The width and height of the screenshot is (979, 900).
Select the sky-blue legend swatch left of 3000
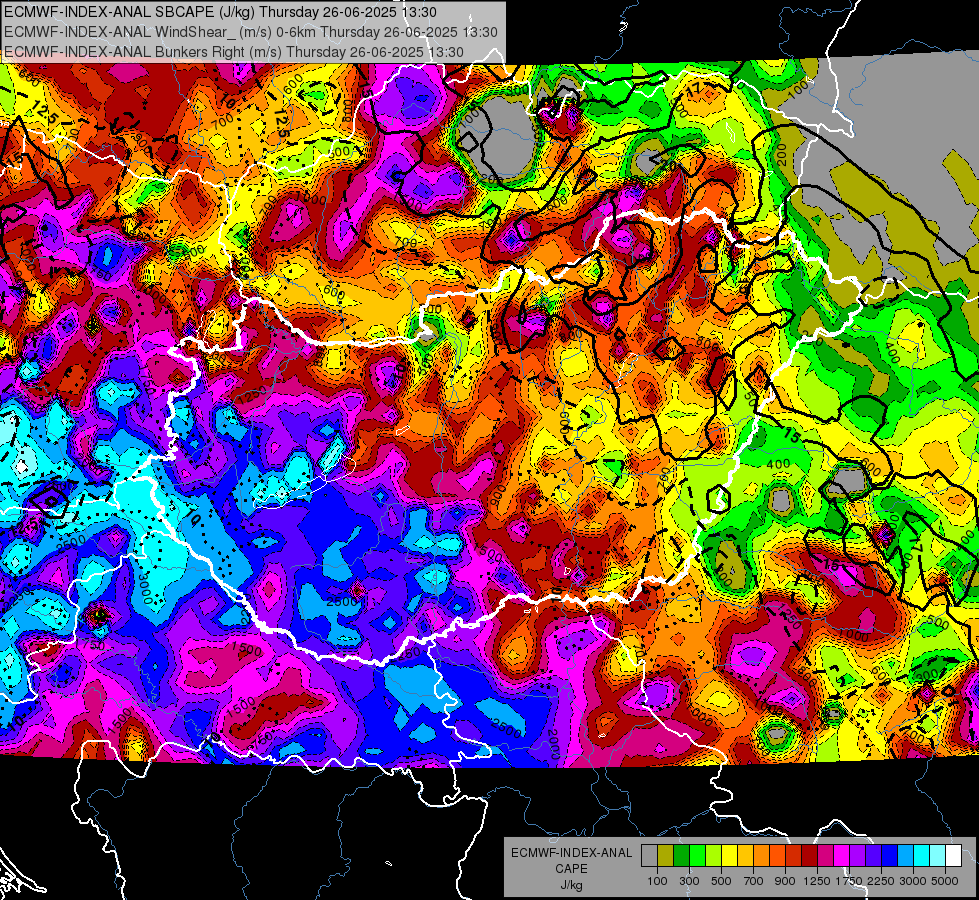(x=905, y=855)
